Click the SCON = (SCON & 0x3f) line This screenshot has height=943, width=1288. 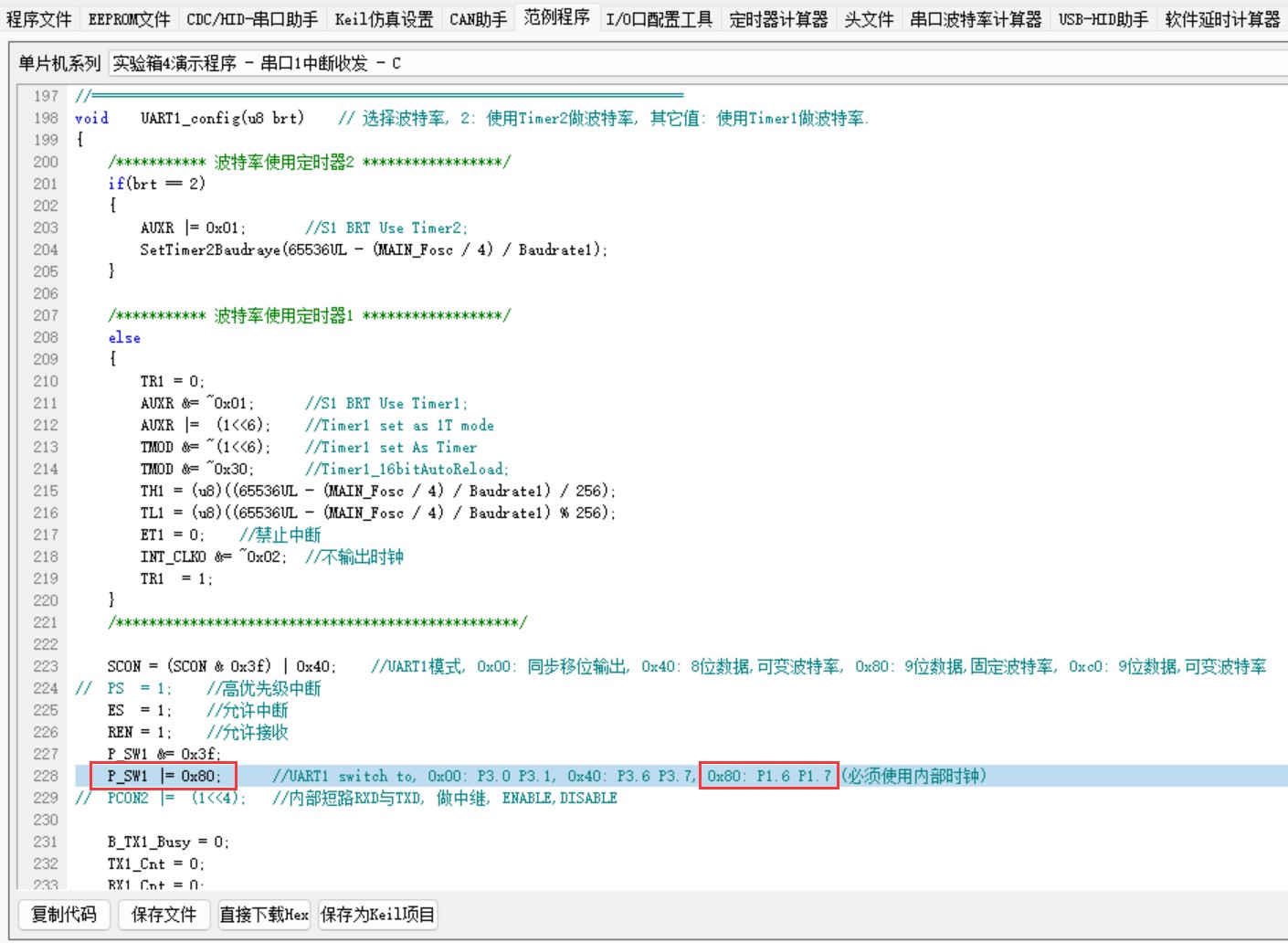(686, 666)
